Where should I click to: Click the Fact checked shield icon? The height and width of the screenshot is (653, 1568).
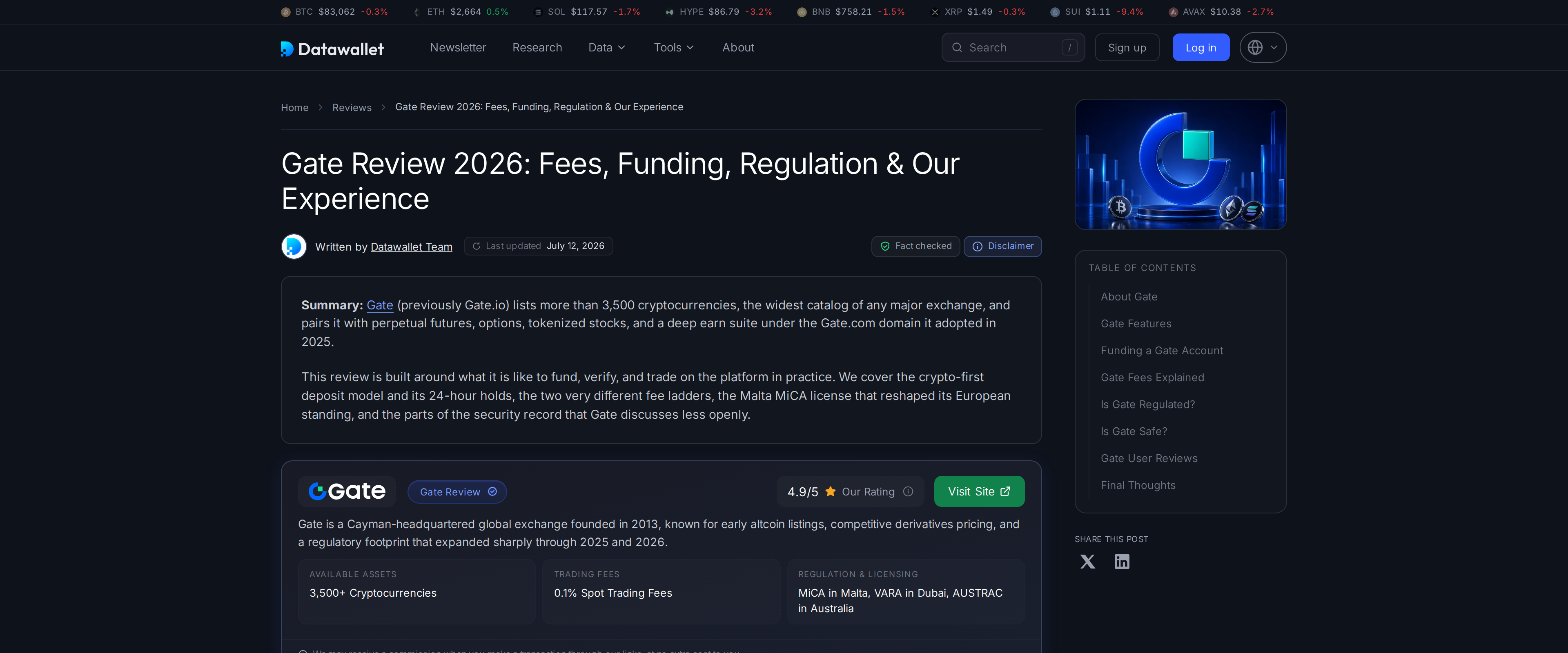(885, 247)
